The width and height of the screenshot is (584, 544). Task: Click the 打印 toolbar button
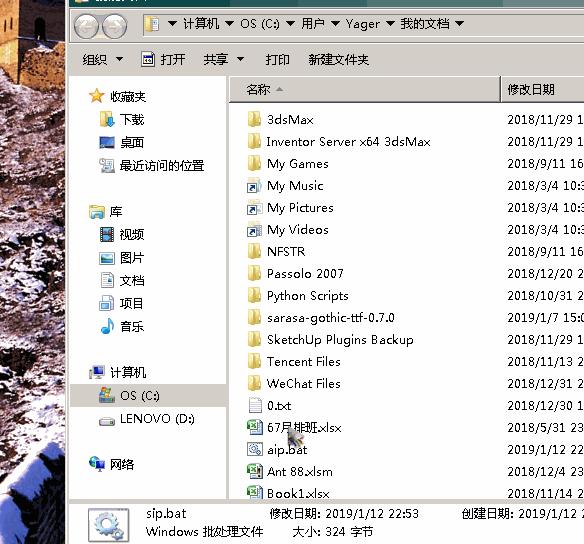pos(277,60)
